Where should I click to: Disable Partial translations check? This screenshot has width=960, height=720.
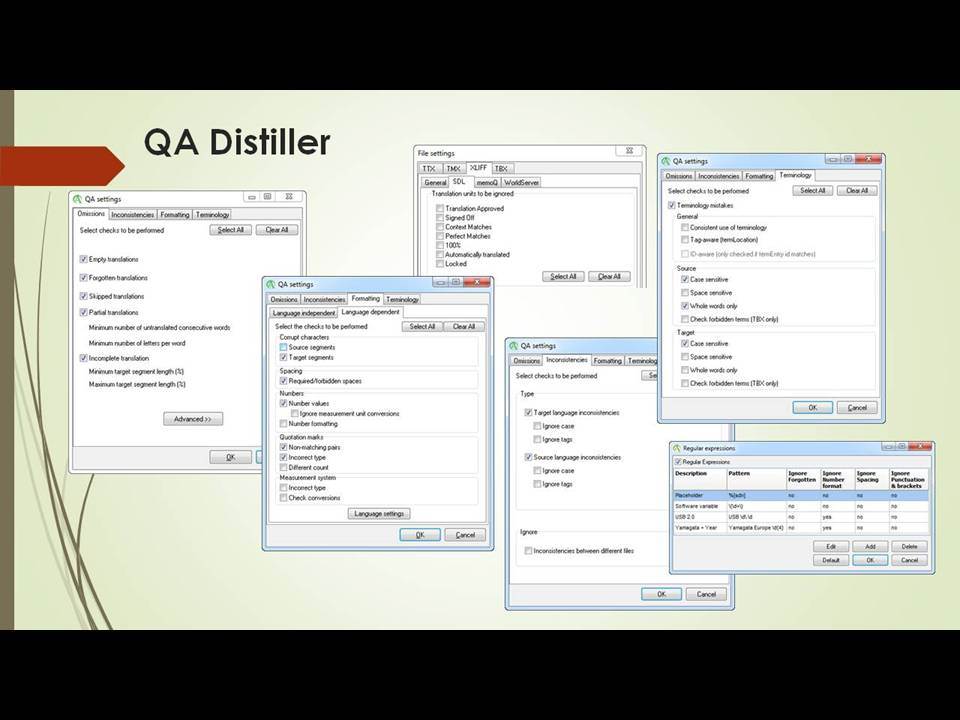tap(84, 312)
